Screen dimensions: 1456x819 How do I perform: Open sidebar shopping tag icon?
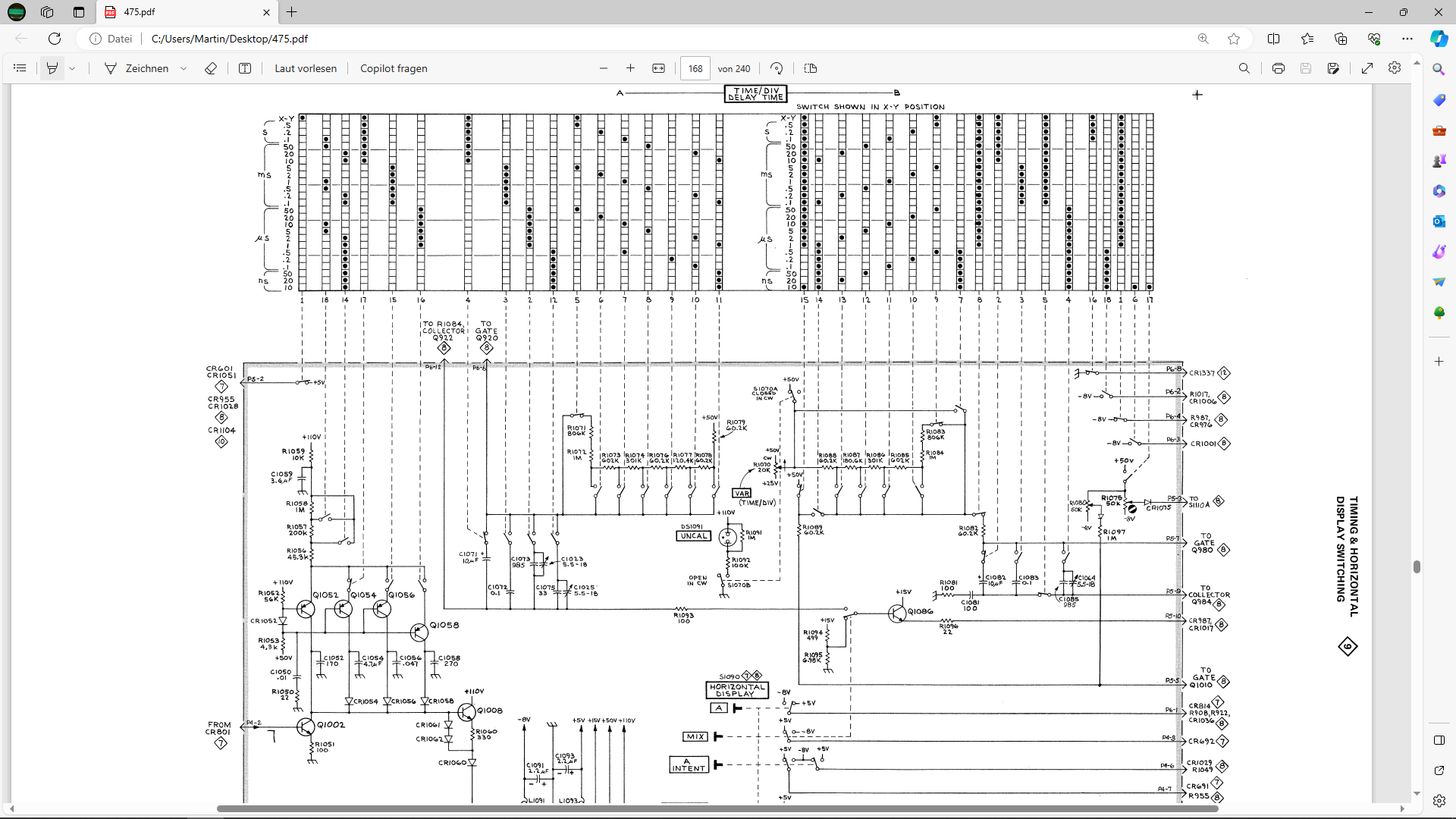point(1439,100)
